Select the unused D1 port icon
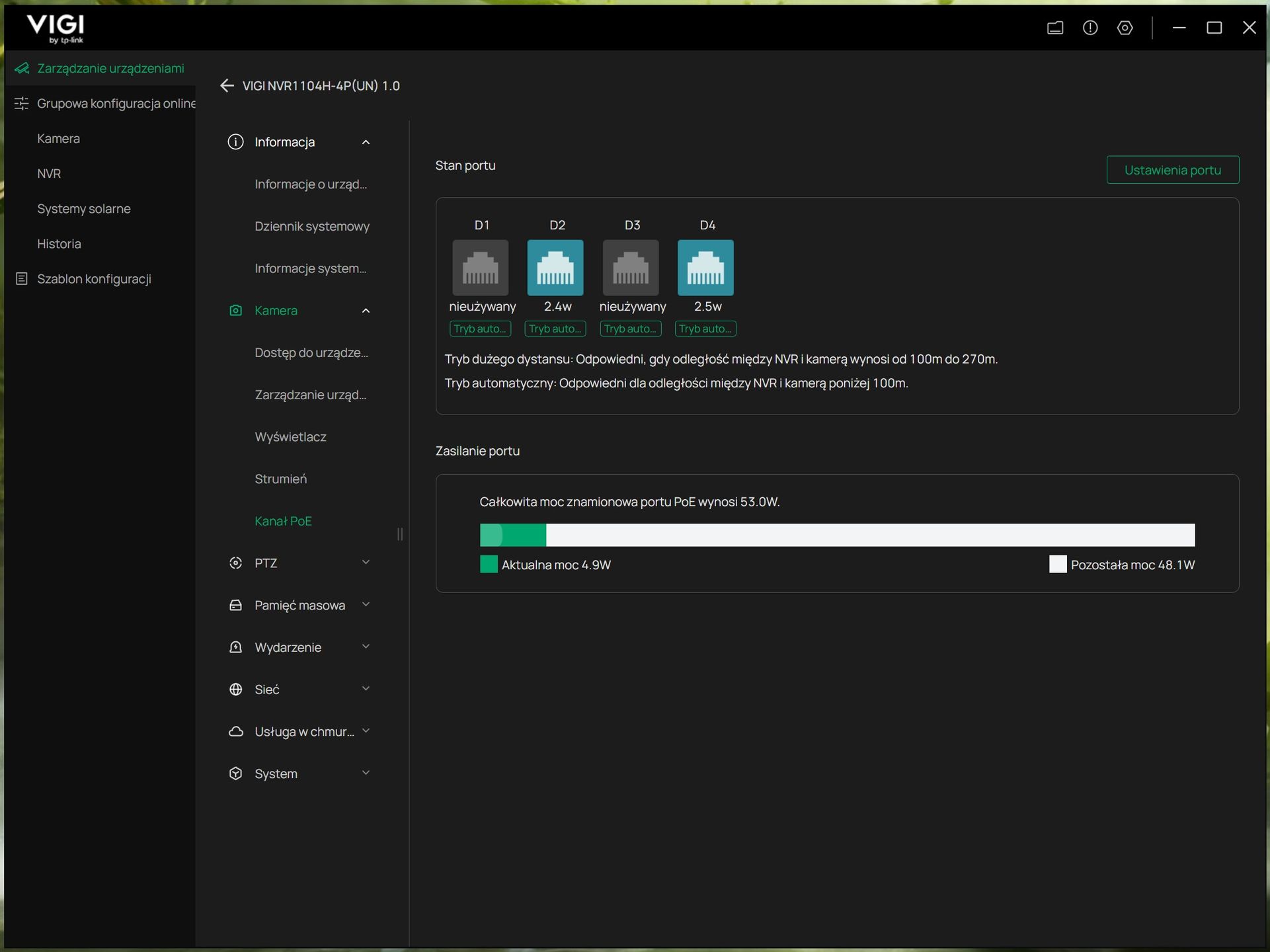Screen dimensions: 1270x952 click(481, 268)
